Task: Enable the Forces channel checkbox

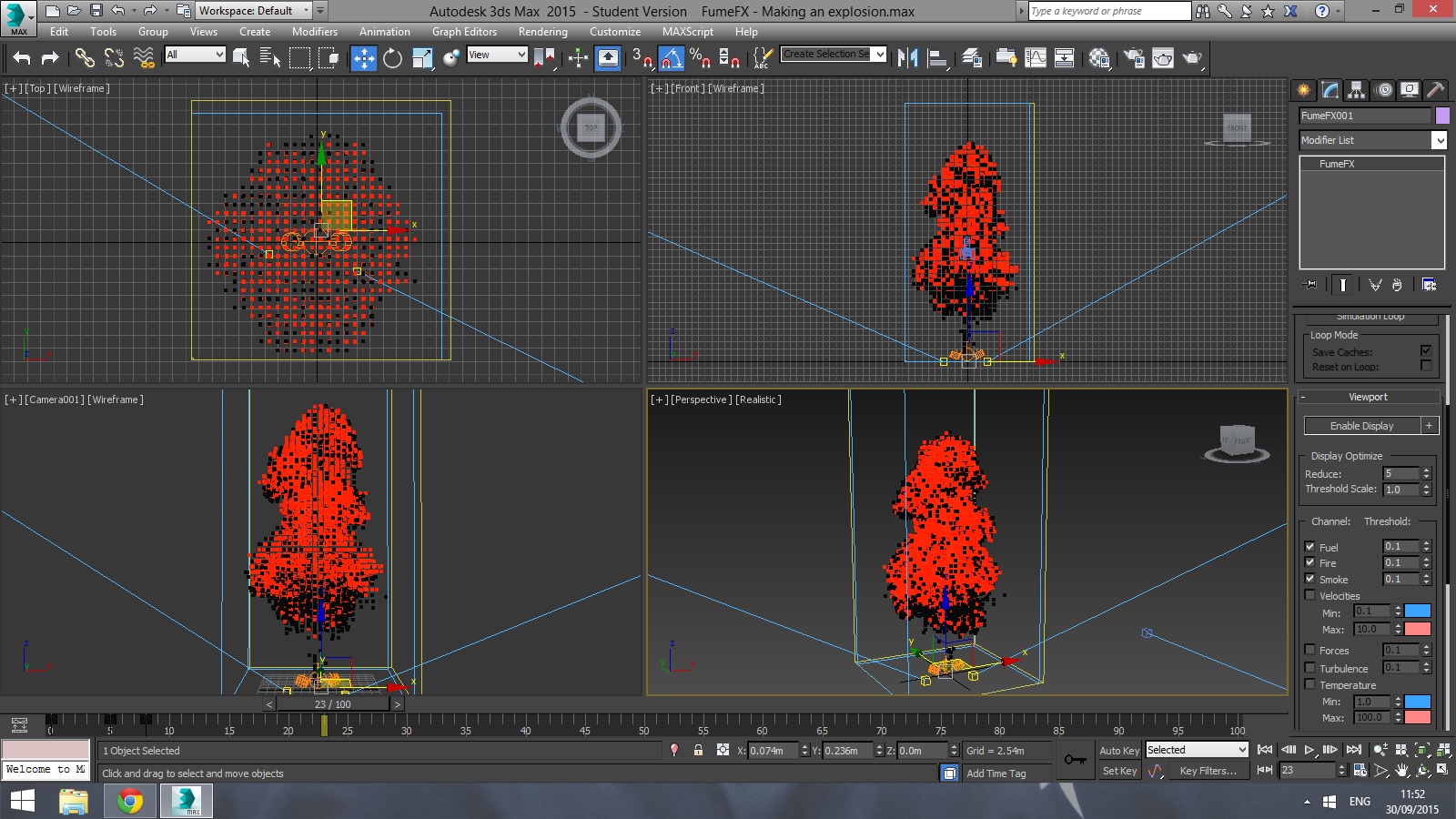Action: 1310,650
